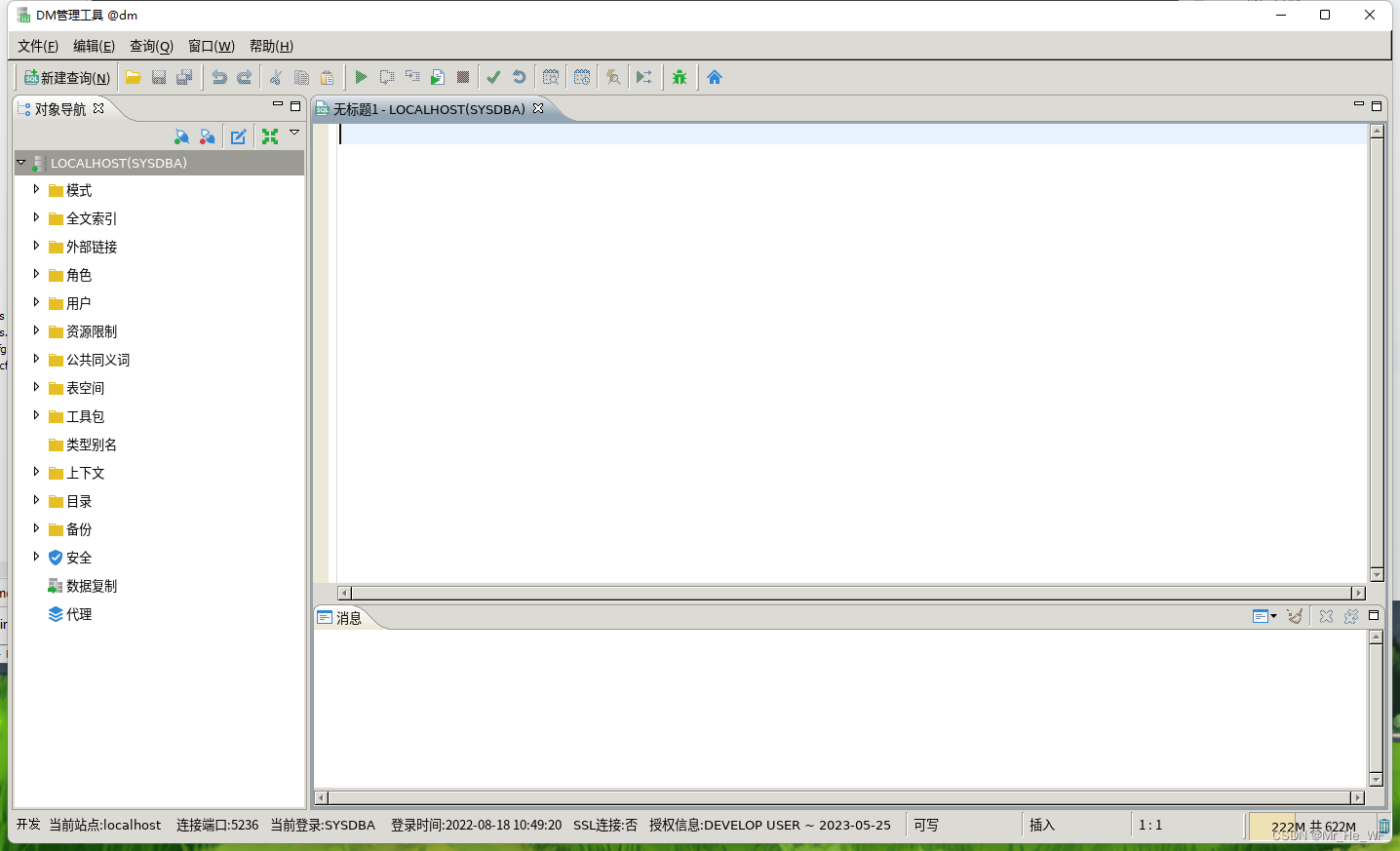Expand the 用户 folder
Image resolution: width=1400 pixels, height=851 pixels.
click(36, 302)
